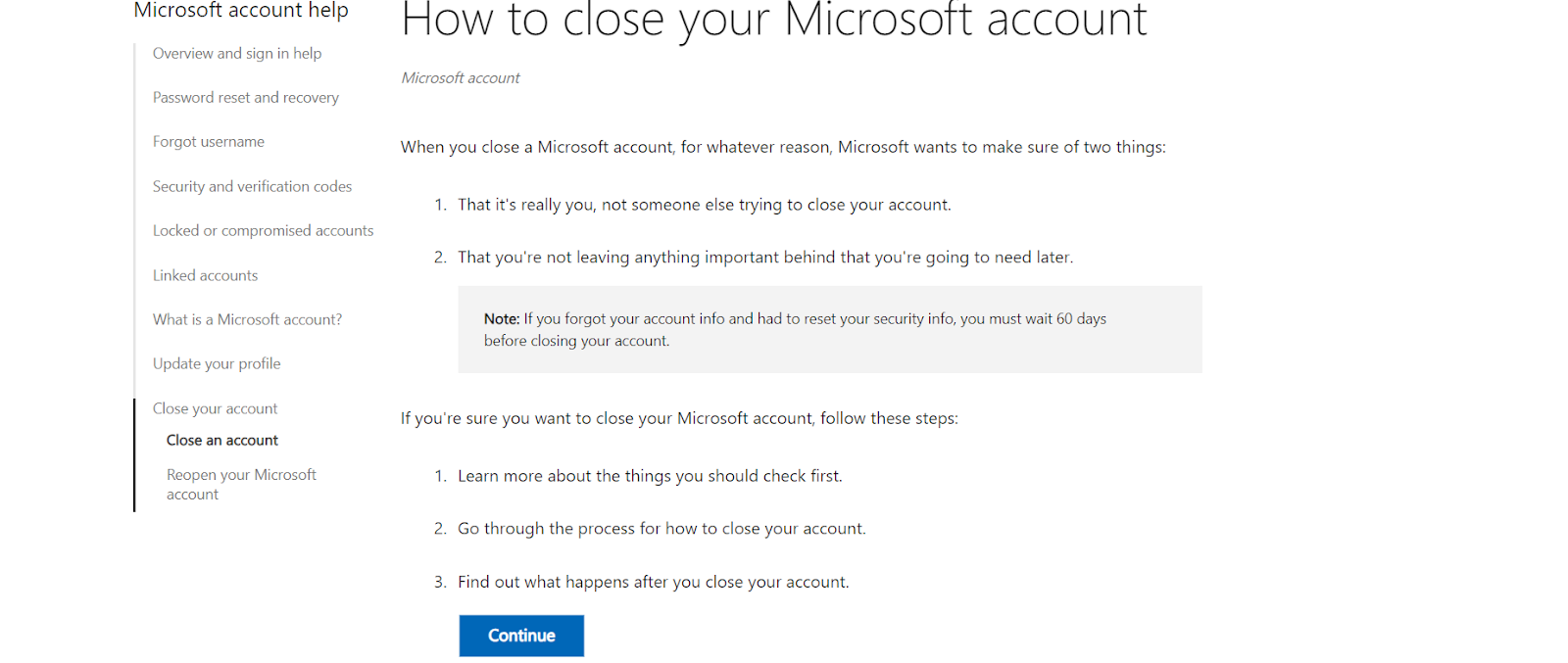Click the Microsoft account italic label

461,77
